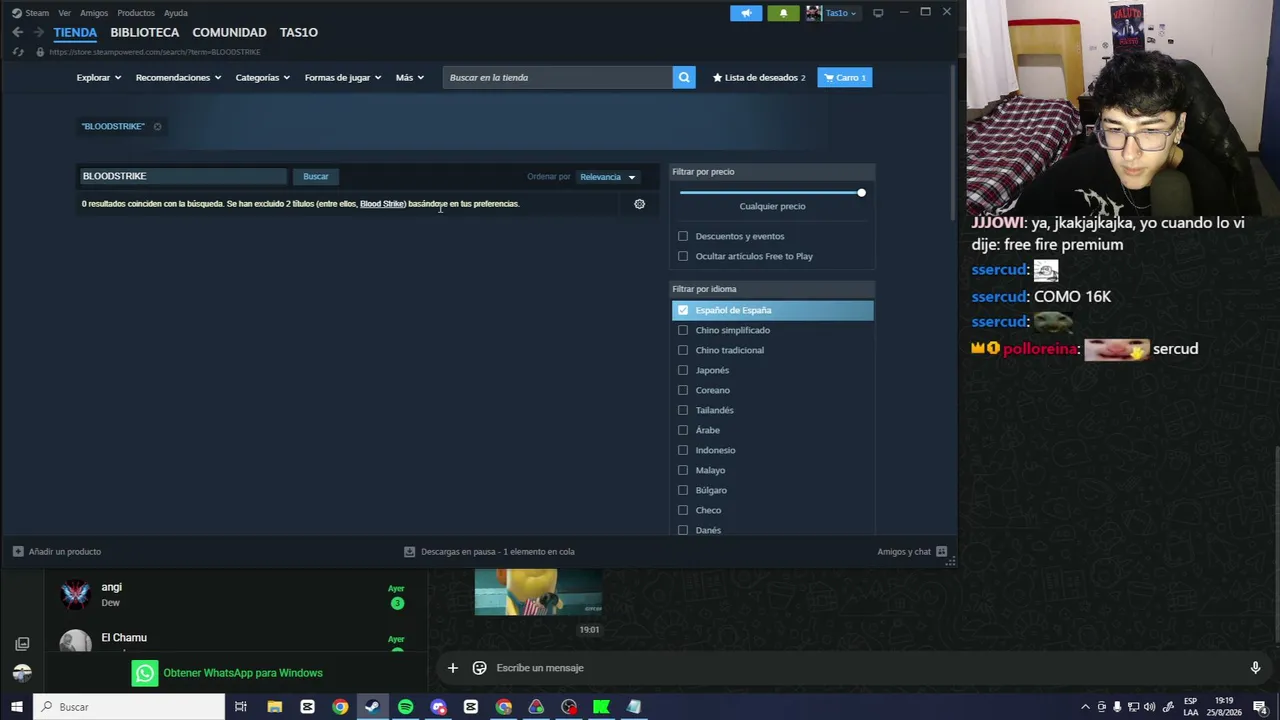Open File Explorer from the taskbar
The height and width of the screenshot is (720, 1280).
(x=275, y=707)
